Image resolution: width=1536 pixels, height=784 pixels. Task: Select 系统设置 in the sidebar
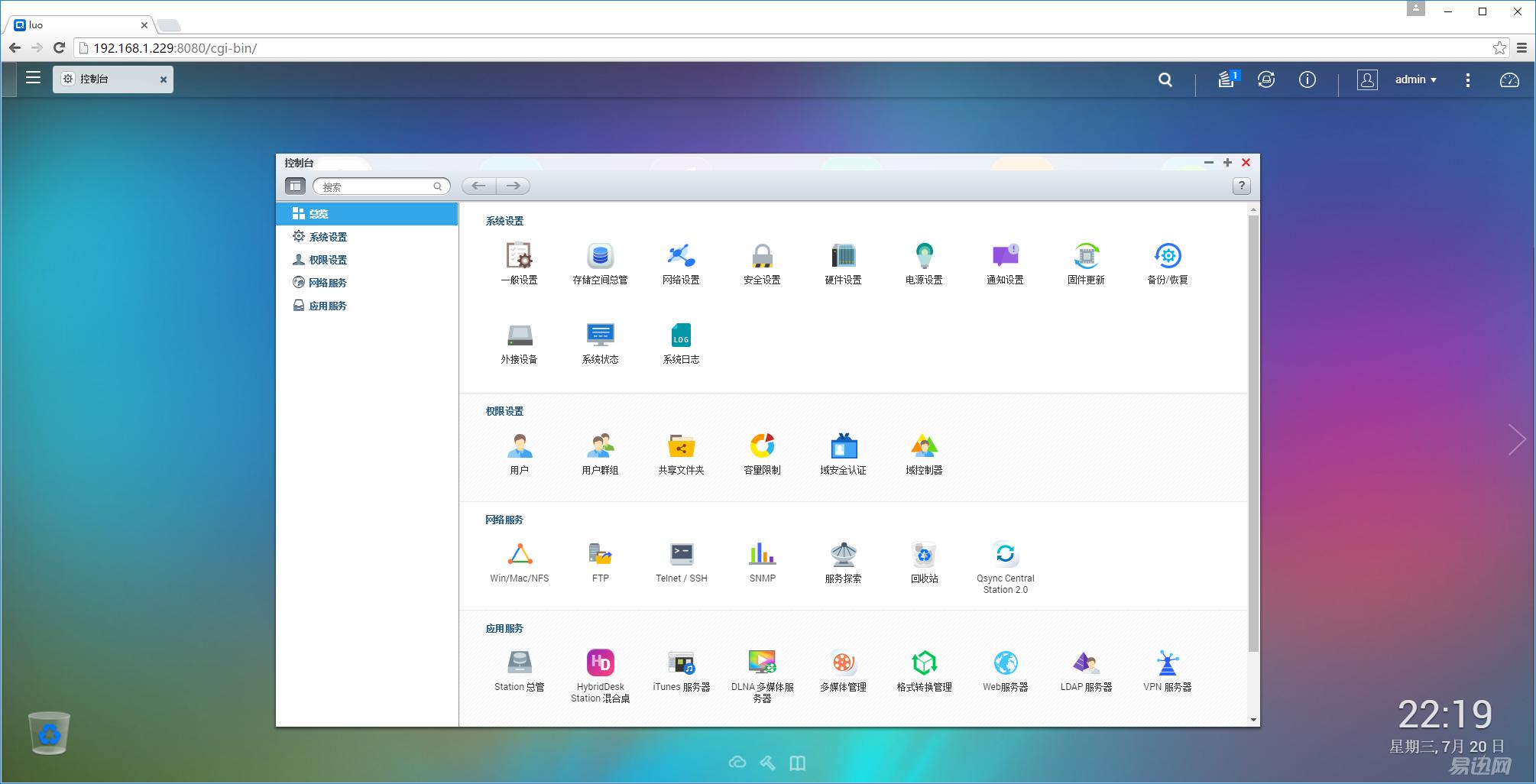367,237
